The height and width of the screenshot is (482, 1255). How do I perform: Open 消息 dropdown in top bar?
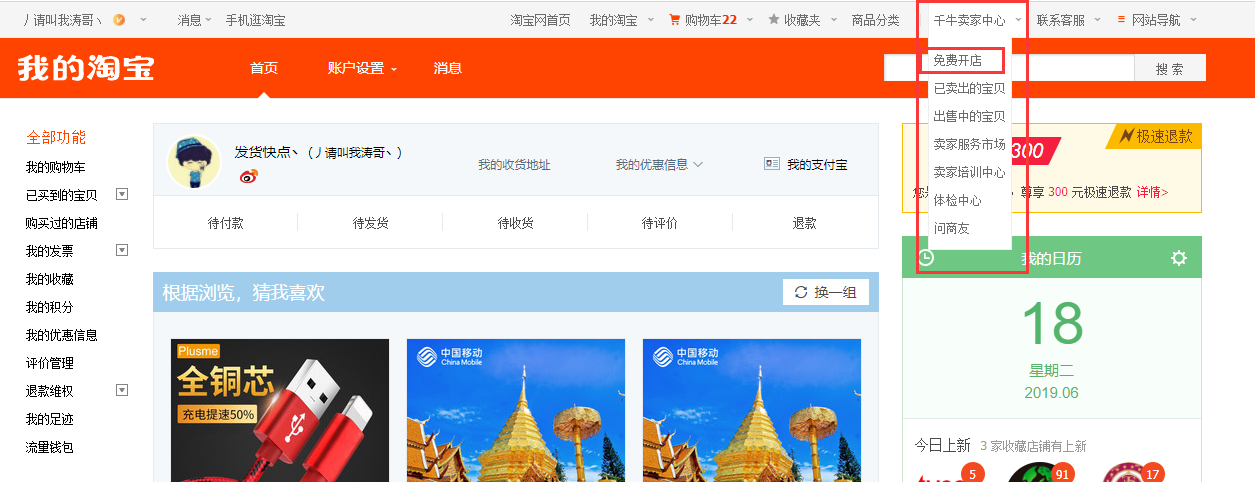[195, 20]
